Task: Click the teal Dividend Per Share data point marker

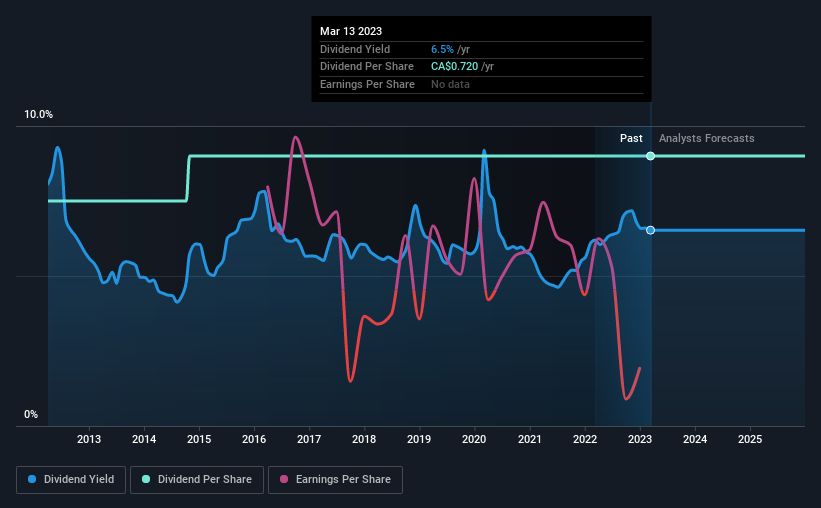Action: [x=650, y=156]
